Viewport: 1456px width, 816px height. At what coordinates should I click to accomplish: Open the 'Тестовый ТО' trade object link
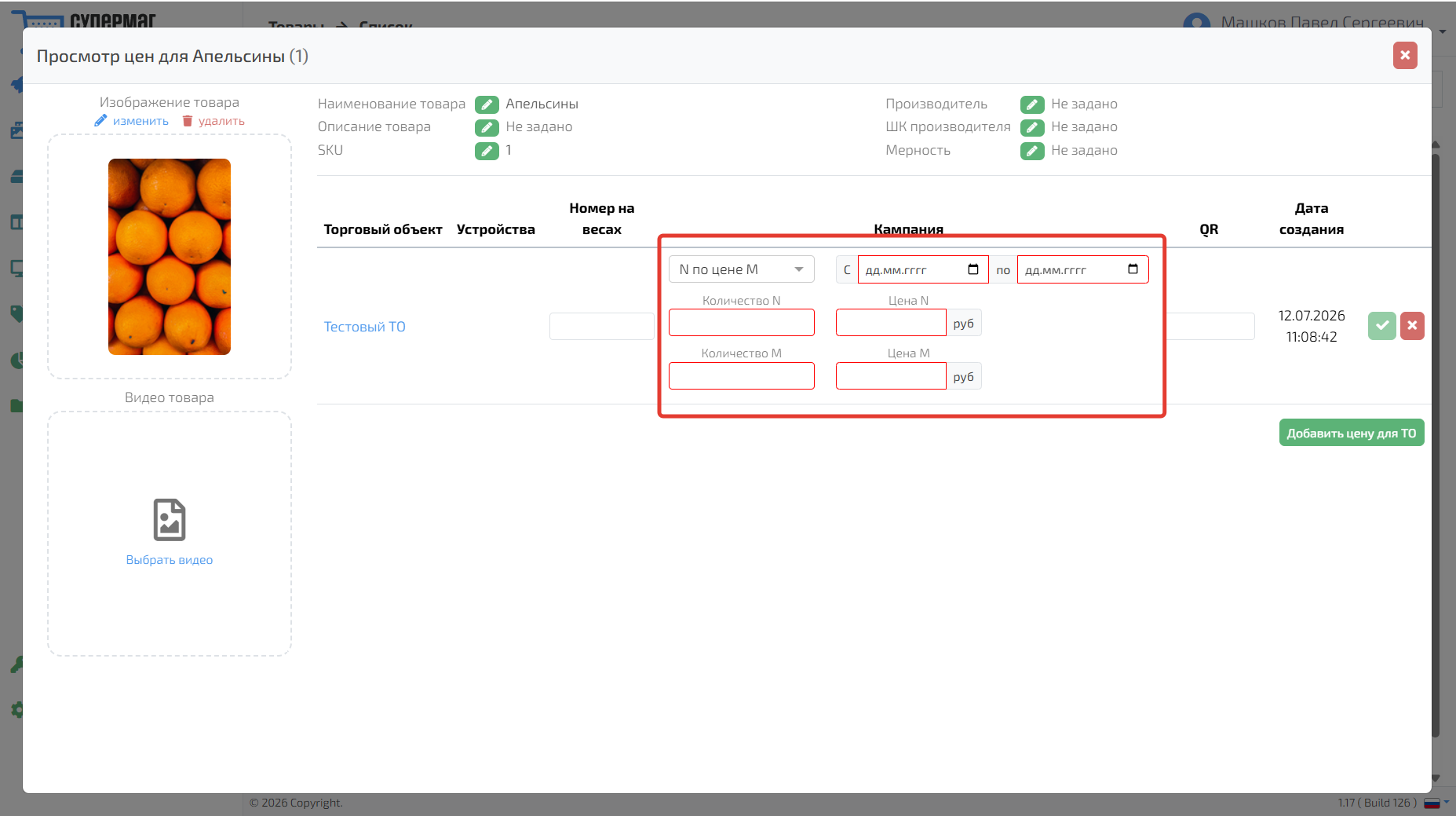coord(365,327)
